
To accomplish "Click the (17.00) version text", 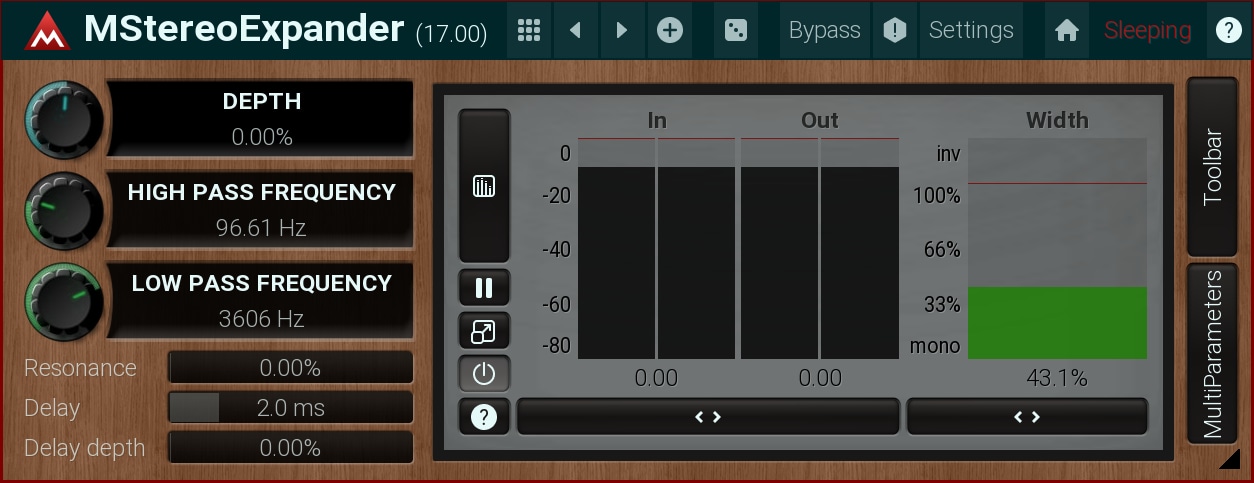I will click(x=451, y=34).
